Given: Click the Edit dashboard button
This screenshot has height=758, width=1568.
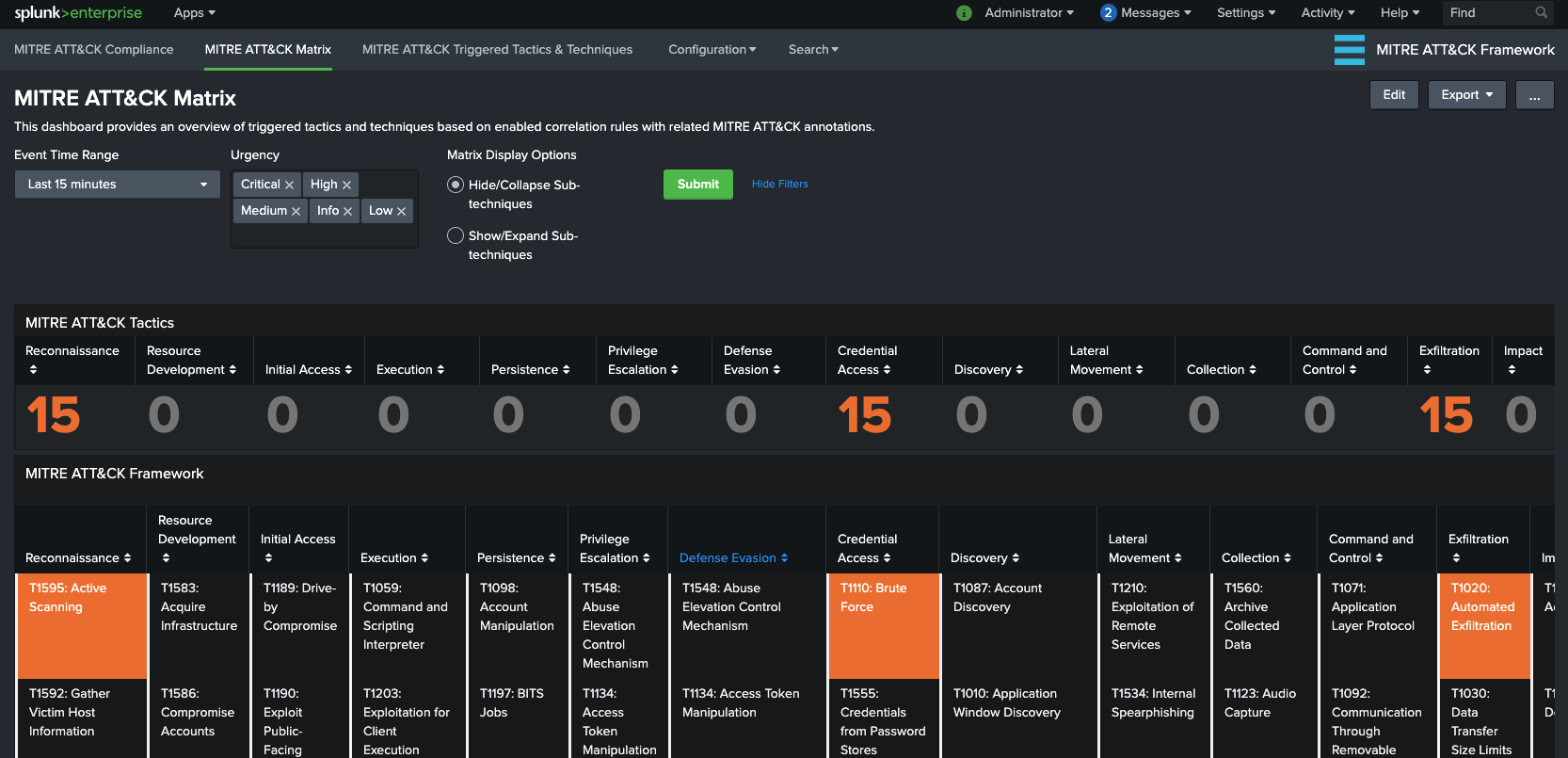Looking at the screenshot, I should click(1394, 95).
